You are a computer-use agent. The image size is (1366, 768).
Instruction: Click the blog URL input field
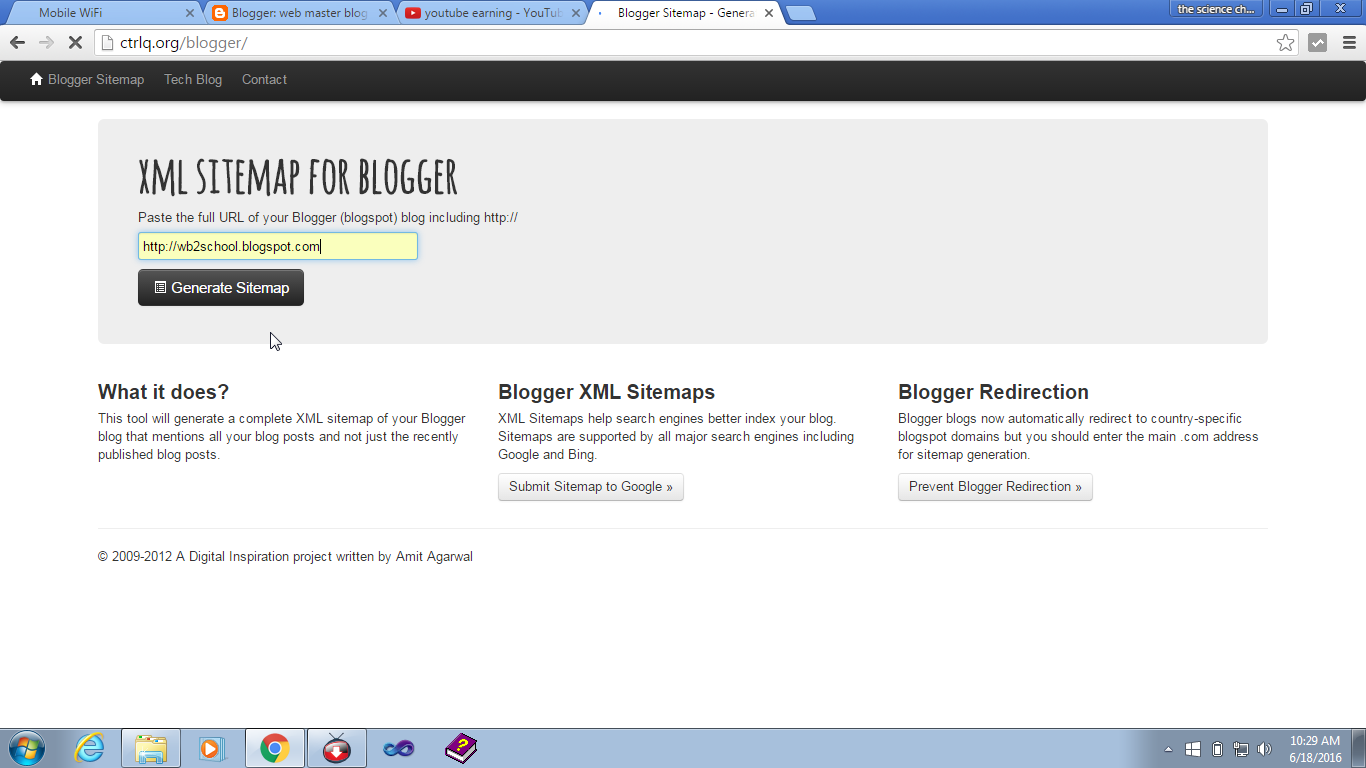coord(278,246)
